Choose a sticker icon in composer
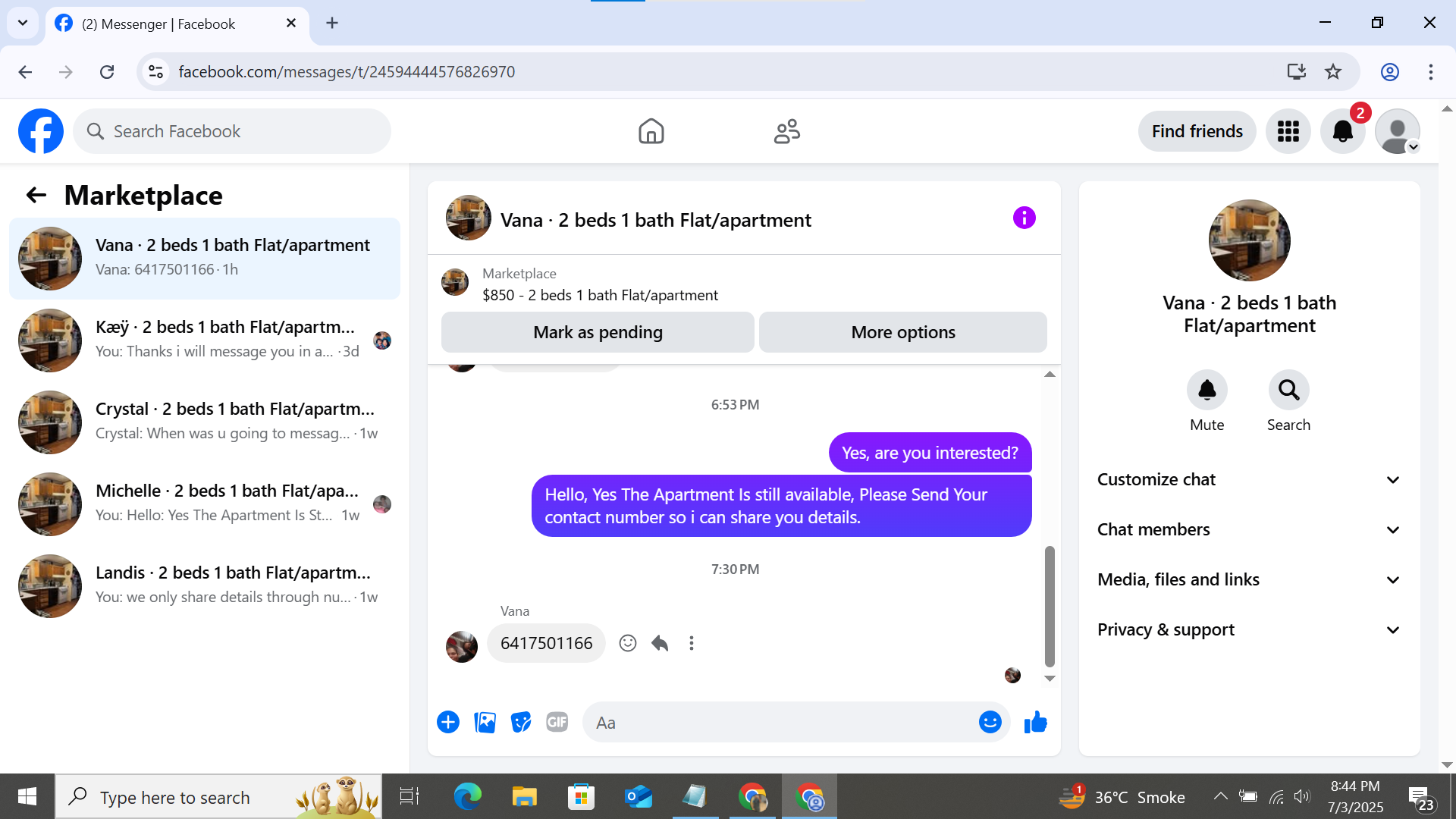1456x819 pixels. [x=521, y=722]
